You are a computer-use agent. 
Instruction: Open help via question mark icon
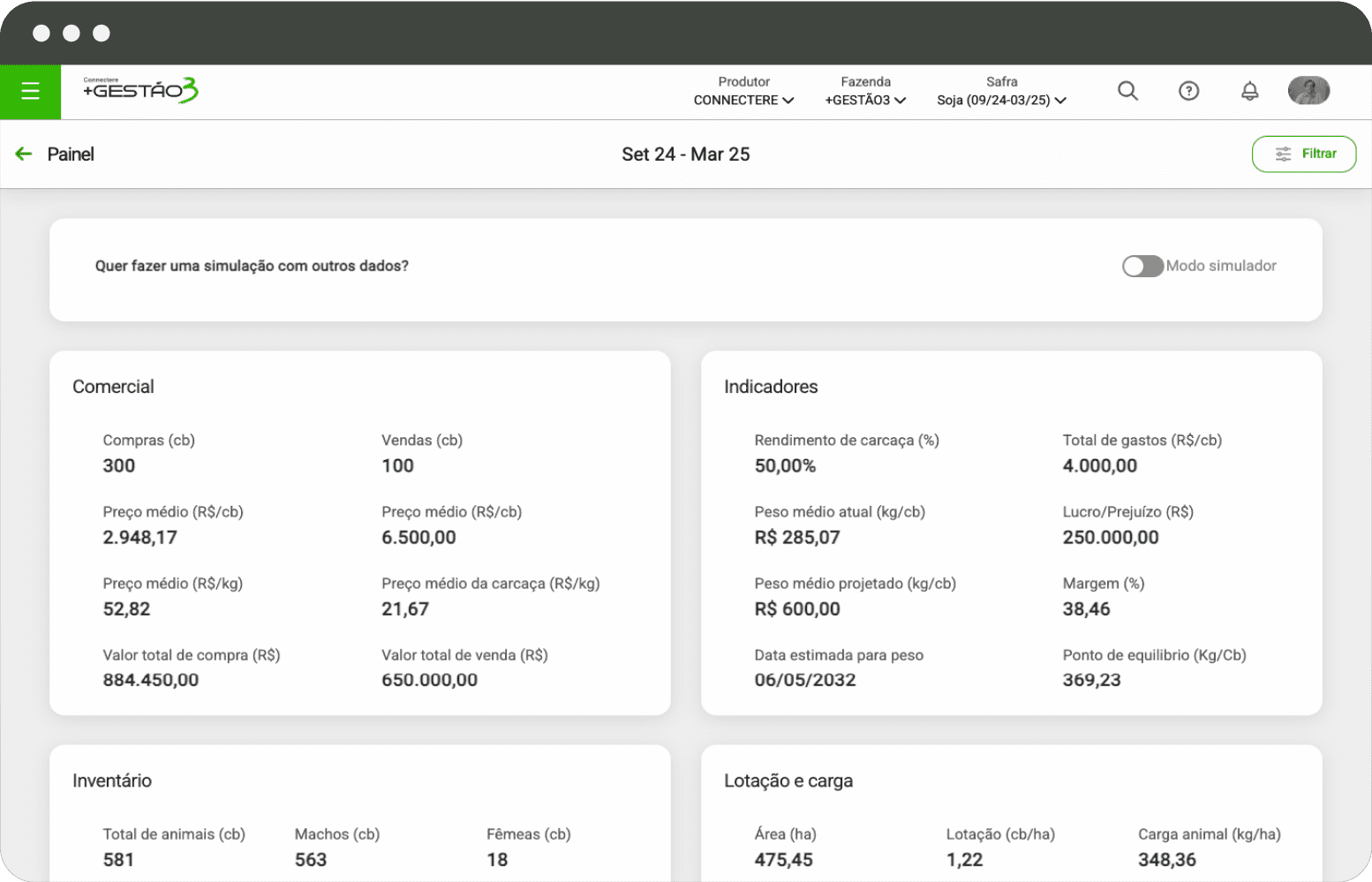pyautogui.click(x=1188, y=91)
